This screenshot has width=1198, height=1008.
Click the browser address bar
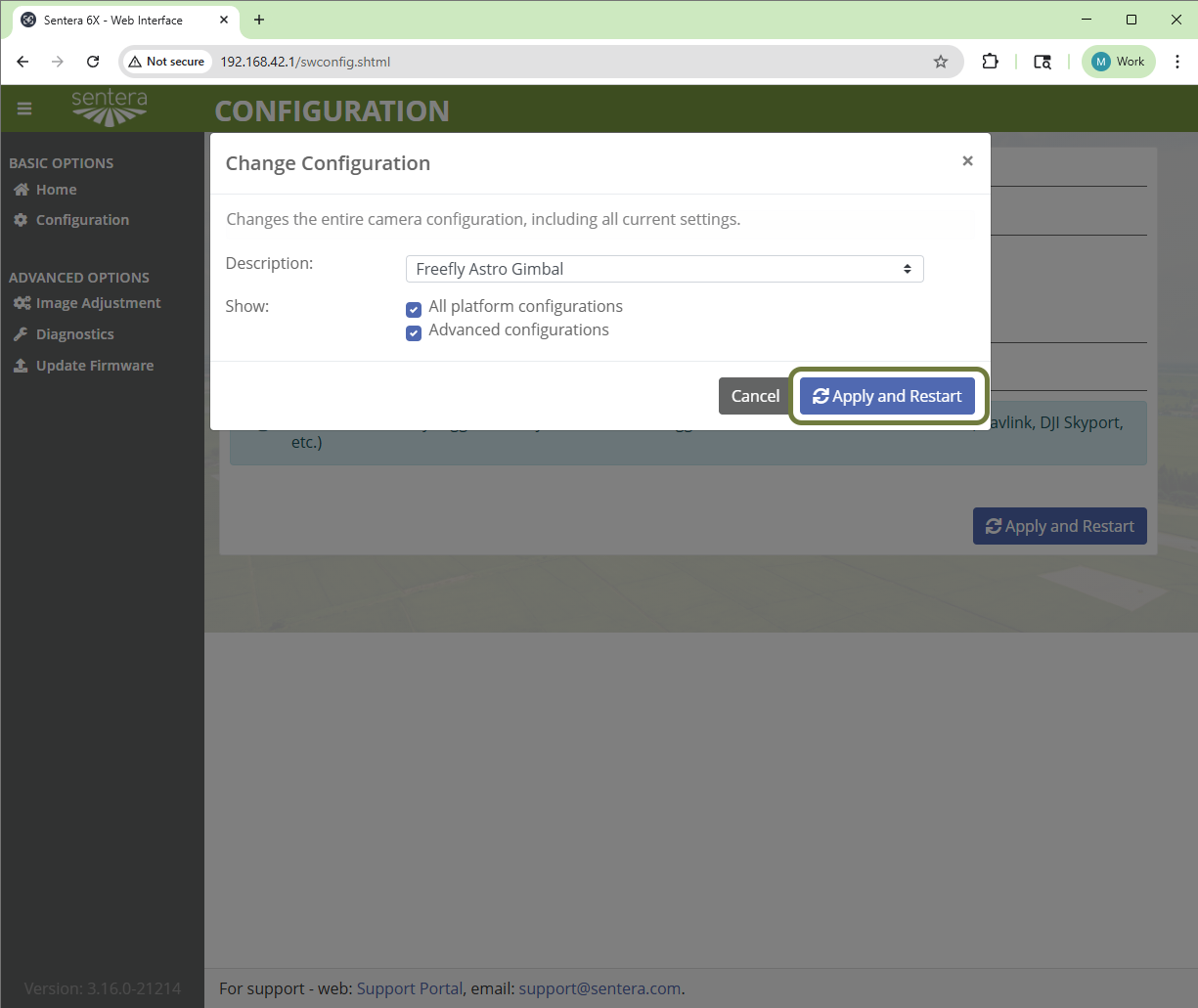point(567,62)
